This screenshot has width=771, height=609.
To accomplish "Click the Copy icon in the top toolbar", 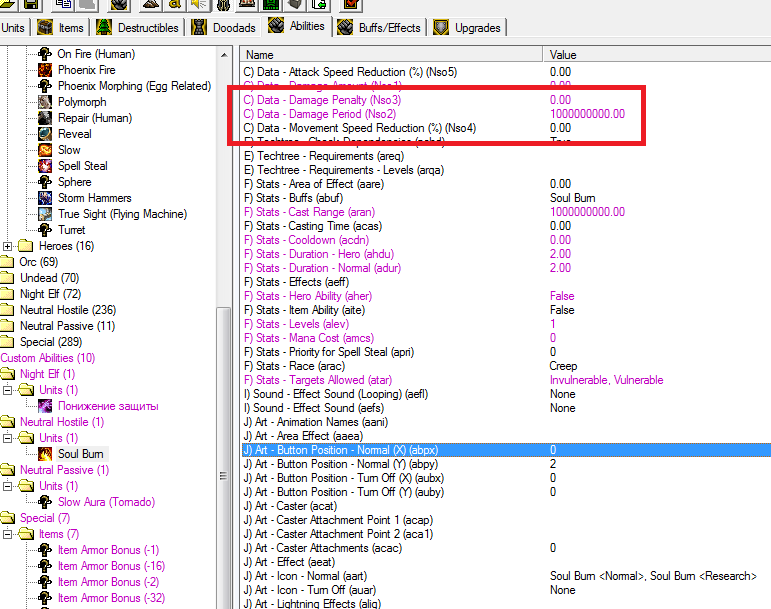I will tap(64, 5).
